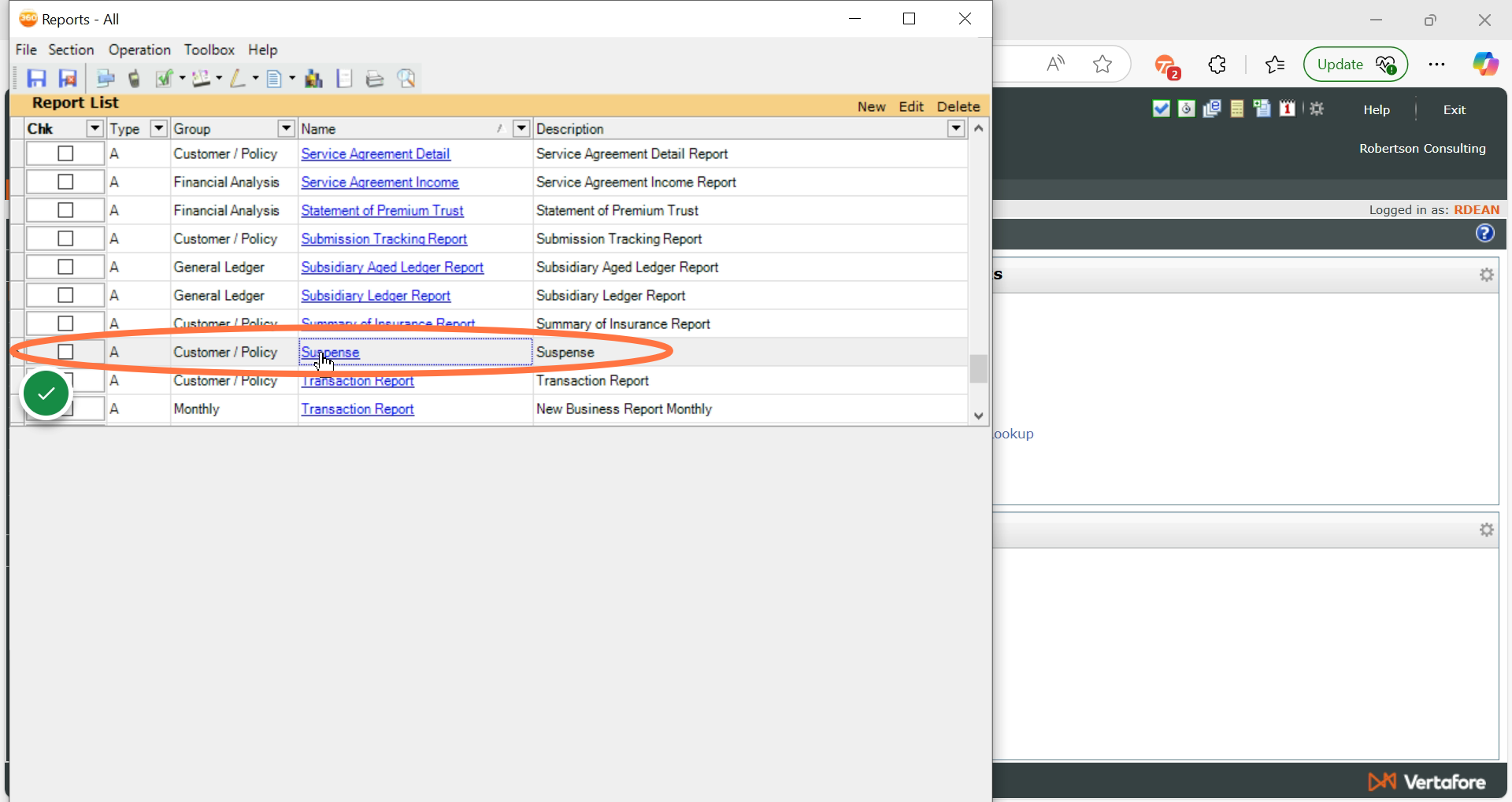Screen dimensions: 1512x802
Task: Click the red calendar icon in Vertafore header
Action: pos(1287,109)
